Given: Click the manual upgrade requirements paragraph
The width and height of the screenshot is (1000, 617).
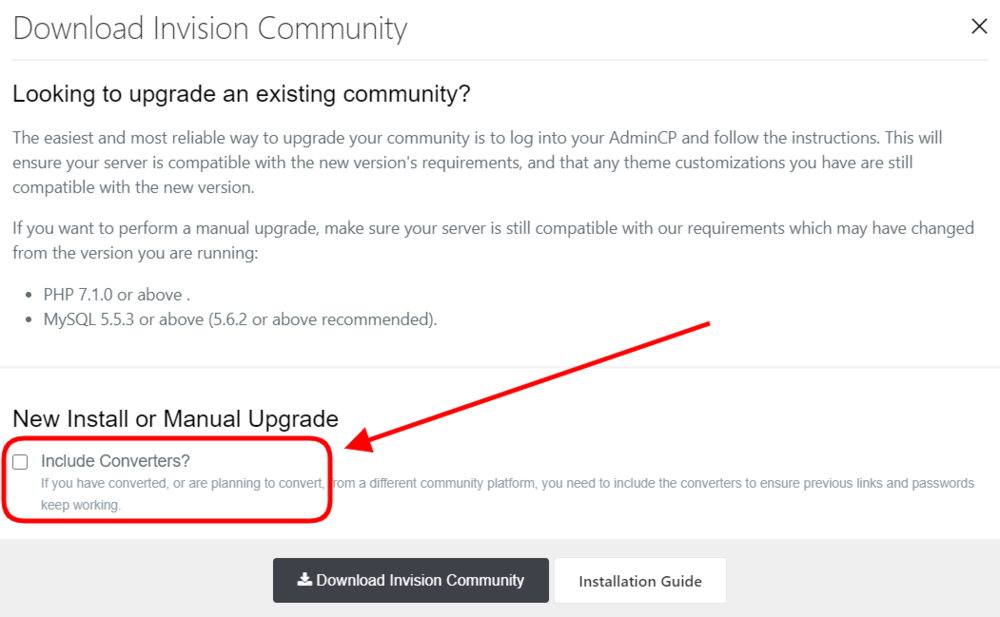Looking at the screenshot, I should 492,240.
